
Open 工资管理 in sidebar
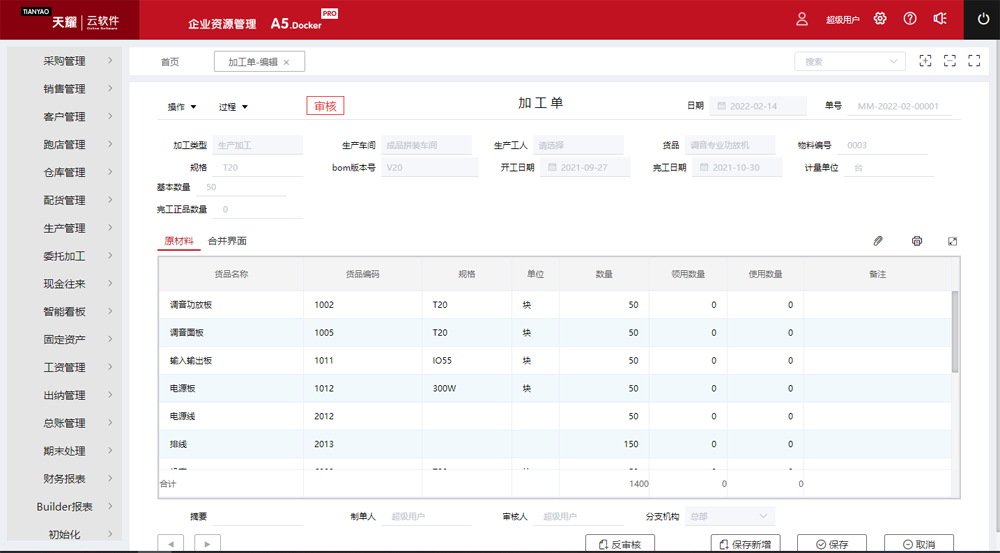[64, 367]
